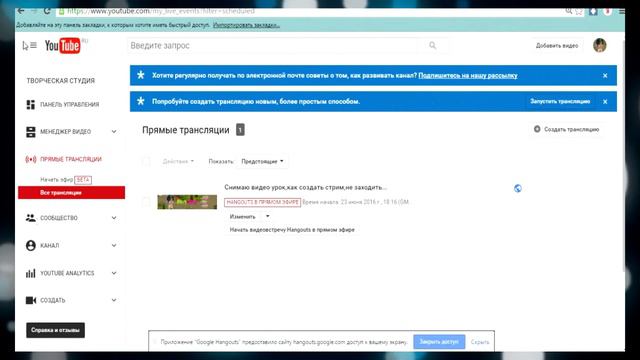Click the star on newsletter banner

pos(141,75)
